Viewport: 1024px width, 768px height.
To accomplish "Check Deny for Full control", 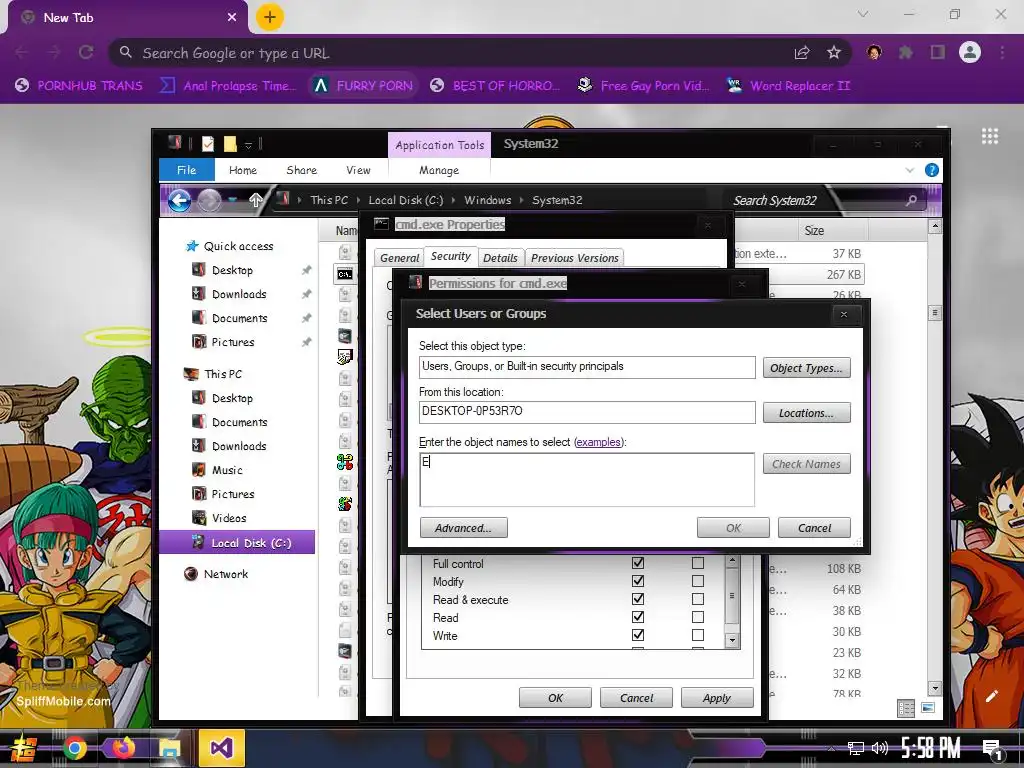I will [698, 563].
